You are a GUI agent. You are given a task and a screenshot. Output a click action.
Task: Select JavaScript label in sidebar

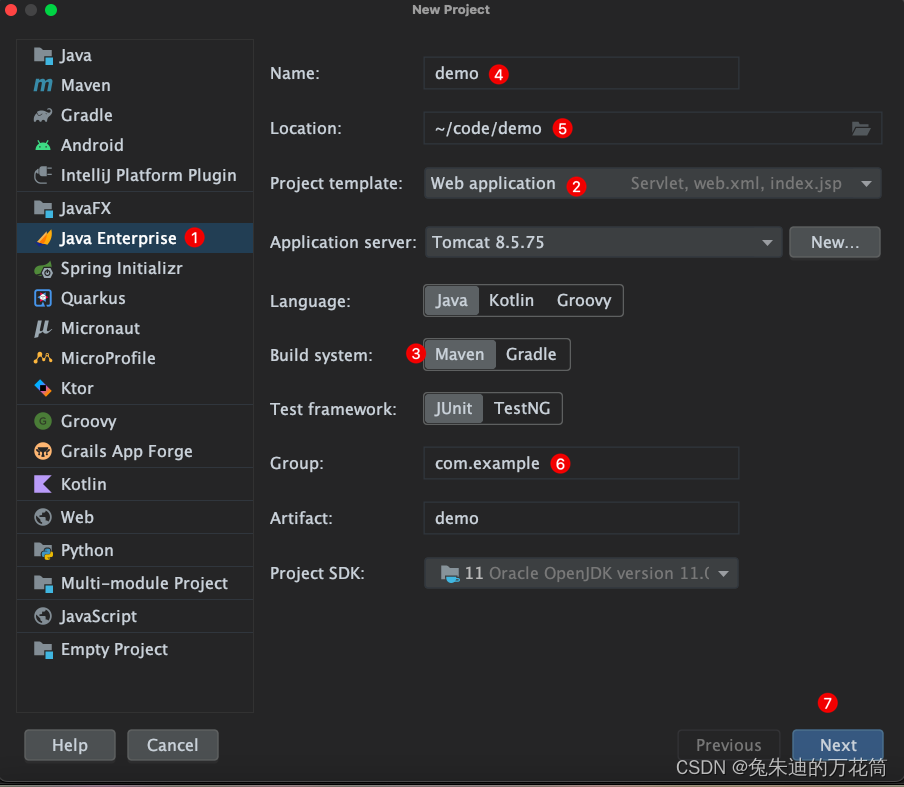tap(99, 616)
